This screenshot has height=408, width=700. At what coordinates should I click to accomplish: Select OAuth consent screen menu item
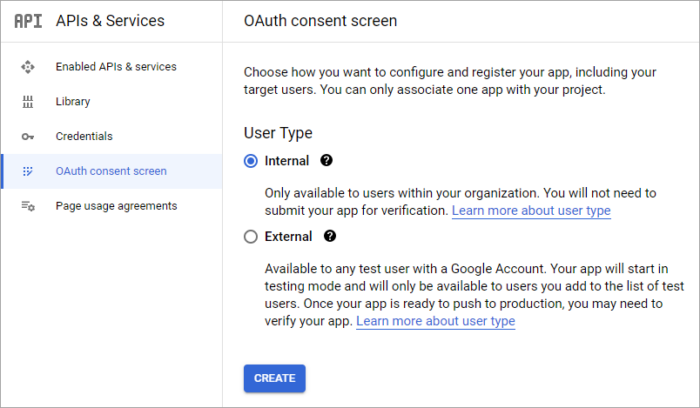(112, 171)
